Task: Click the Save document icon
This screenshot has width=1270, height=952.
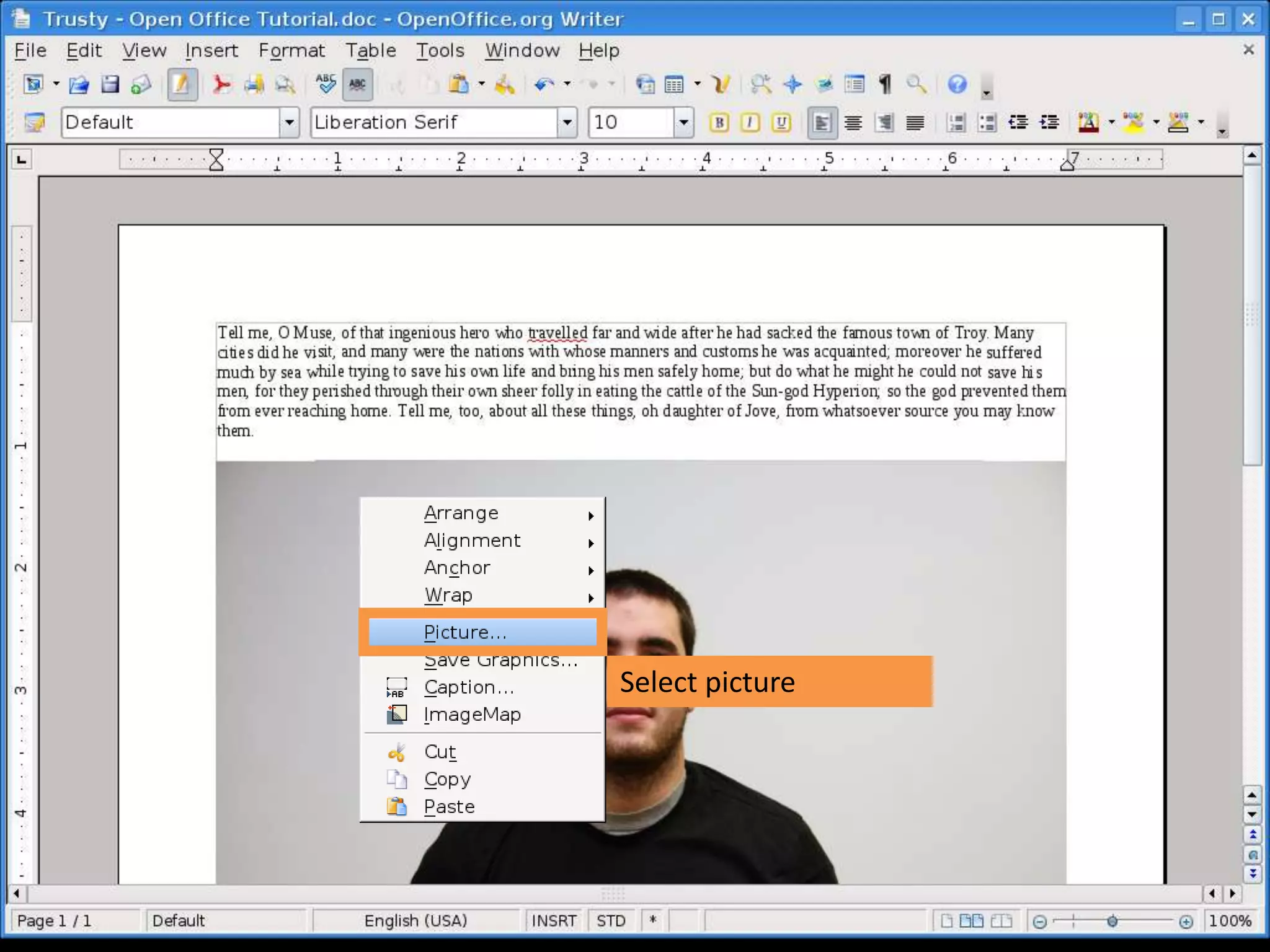Action: tap(110, 84)
